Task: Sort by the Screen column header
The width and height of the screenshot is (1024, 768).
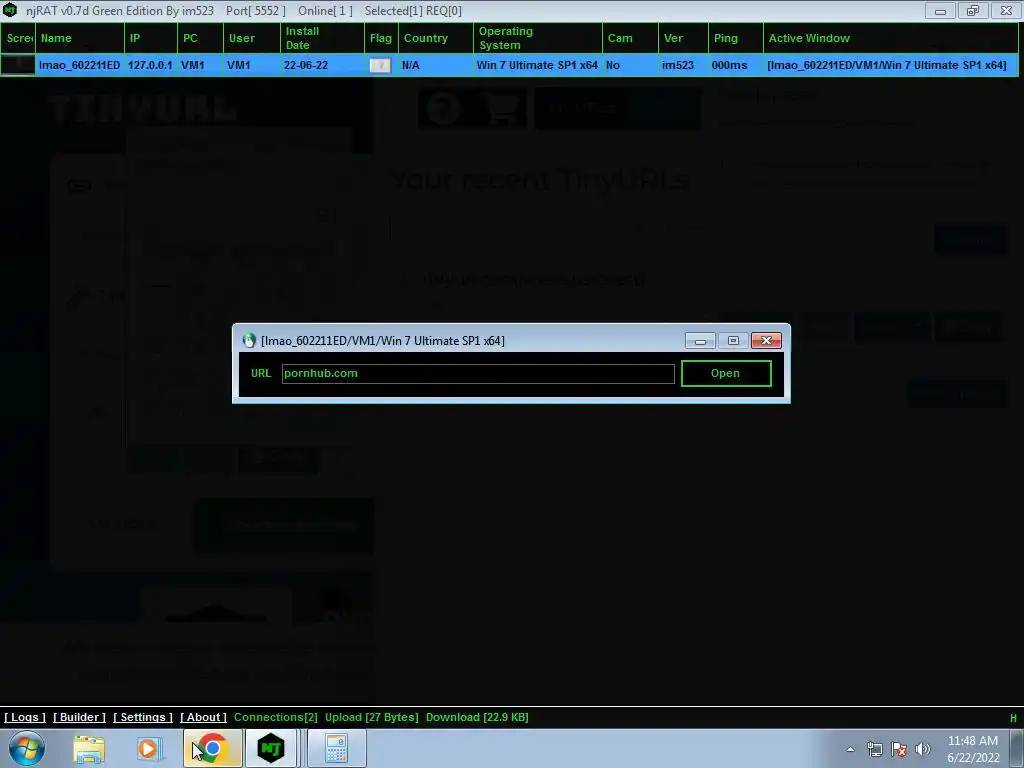Action: click(18, 39)
